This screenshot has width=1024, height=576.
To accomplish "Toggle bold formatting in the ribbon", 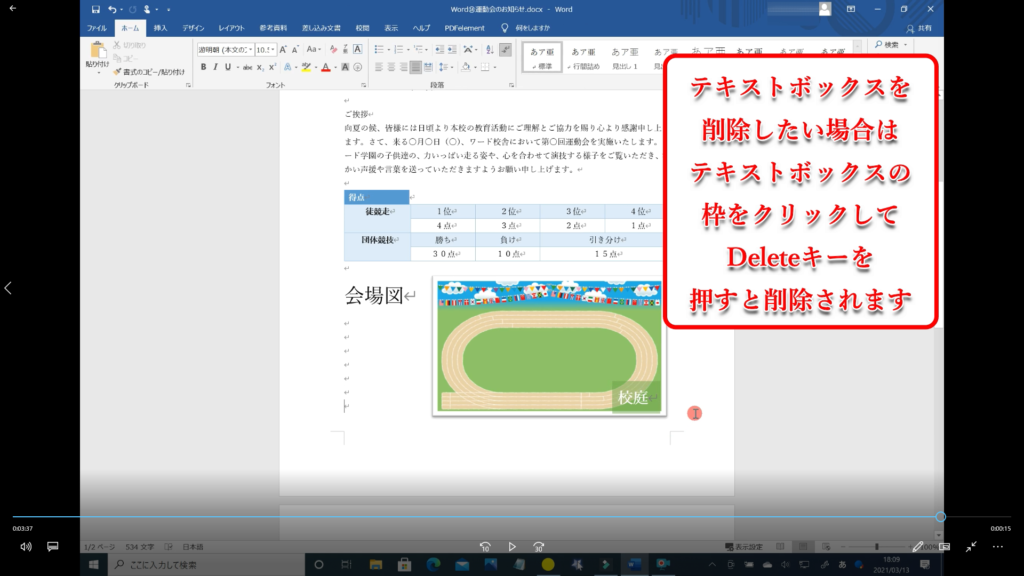I will point(203,67).
